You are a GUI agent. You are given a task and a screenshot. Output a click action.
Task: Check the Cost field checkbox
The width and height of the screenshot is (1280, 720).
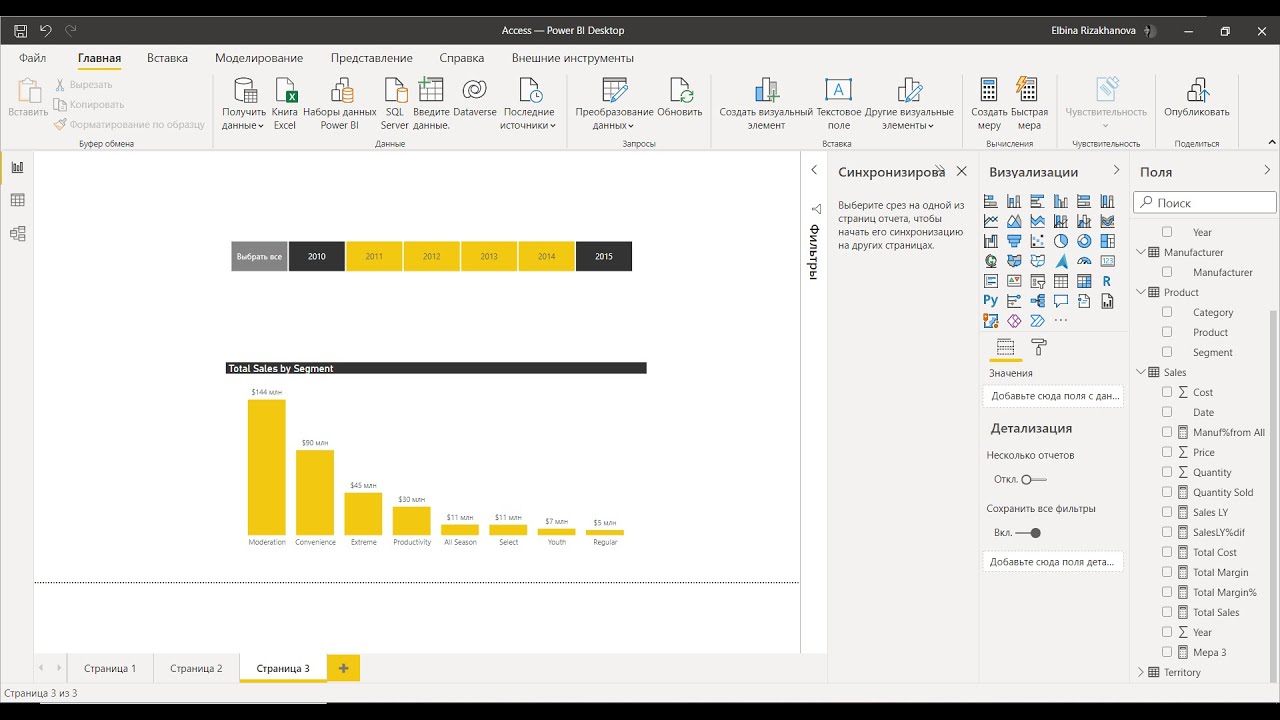pos(1167,392)
